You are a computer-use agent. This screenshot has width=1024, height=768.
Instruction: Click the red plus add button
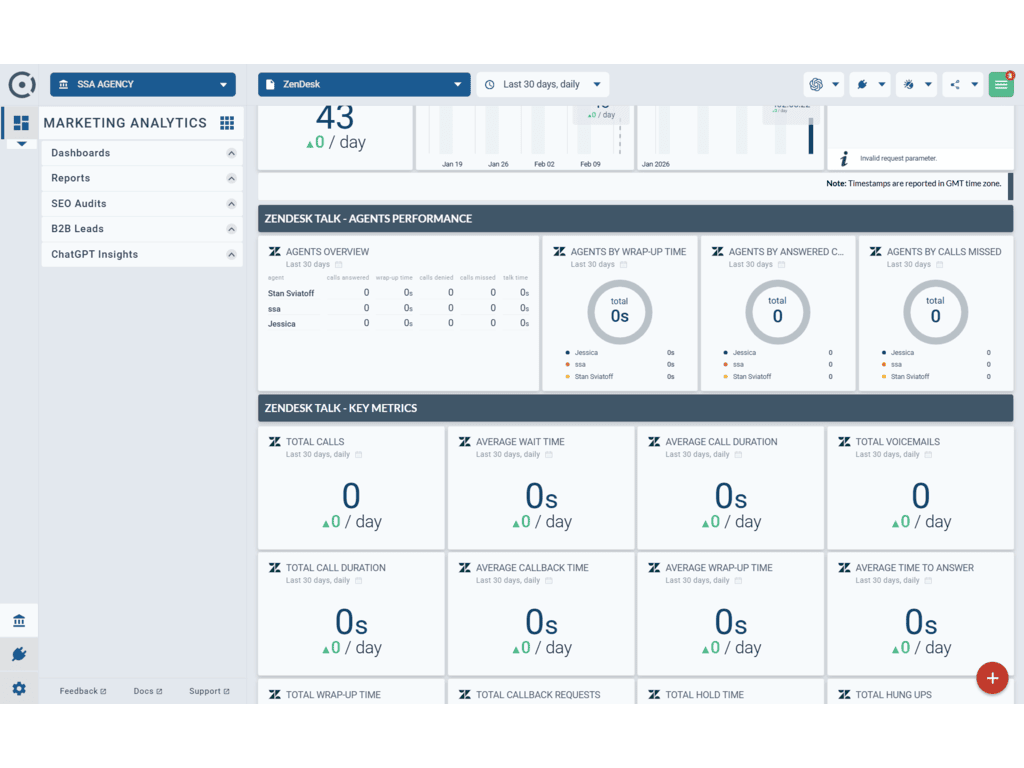click(992, 678)
